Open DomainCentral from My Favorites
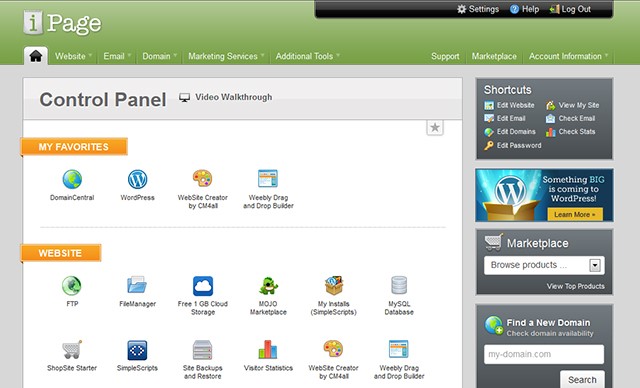Viewport: 640px width, 388px height. tap(72, 185)
